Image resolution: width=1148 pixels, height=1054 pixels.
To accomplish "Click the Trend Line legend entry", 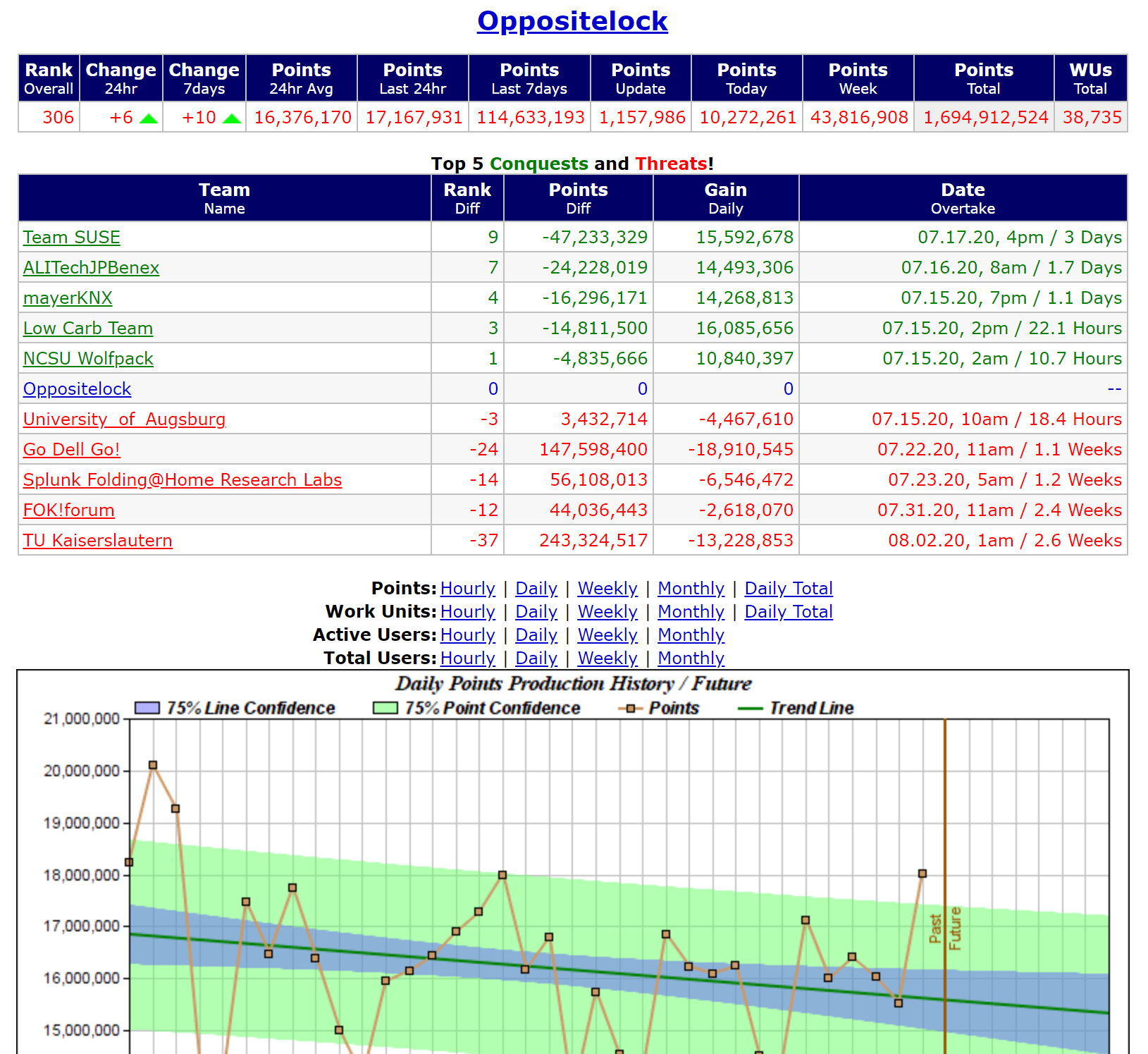I will [x=796, y=709].
